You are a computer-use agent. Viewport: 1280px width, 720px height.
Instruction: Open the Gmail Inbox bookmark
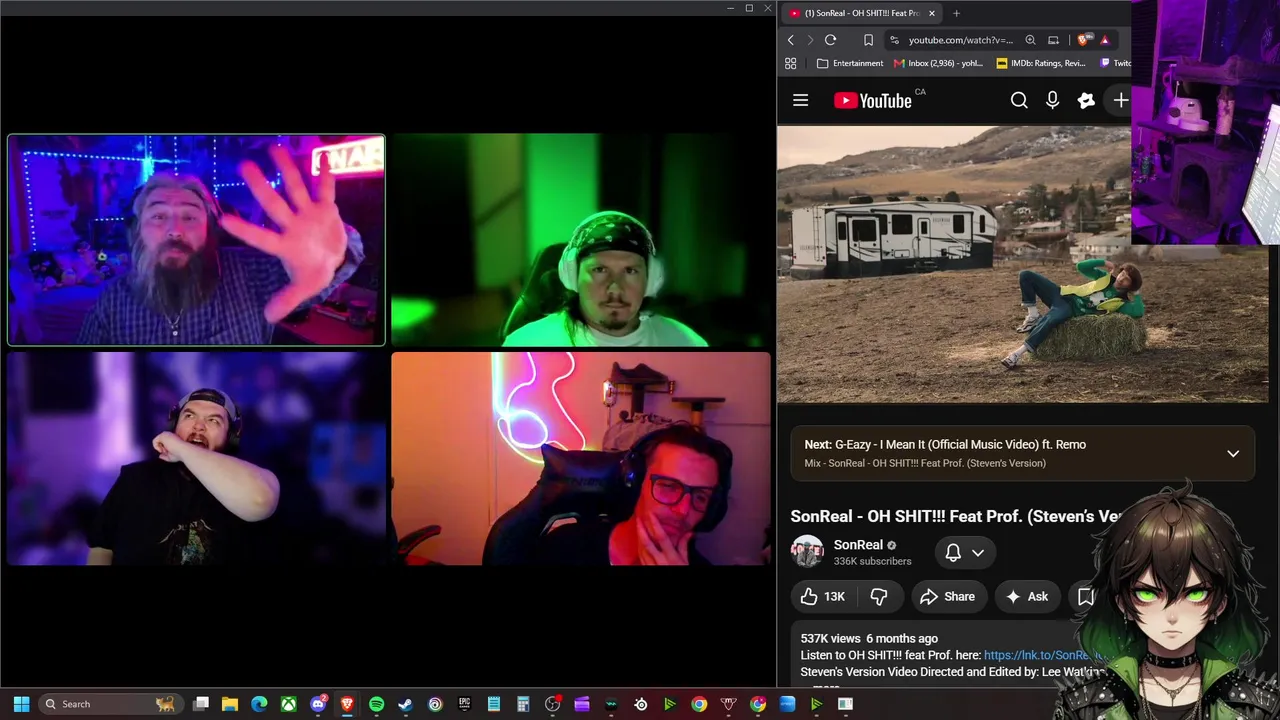click(x=938, y=63)
